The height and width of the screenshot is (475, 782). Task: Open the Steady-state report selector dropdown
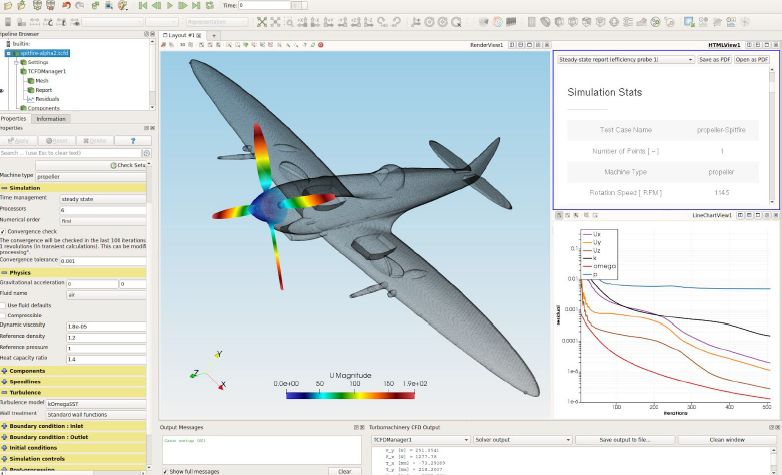click(x=625, y=59)
